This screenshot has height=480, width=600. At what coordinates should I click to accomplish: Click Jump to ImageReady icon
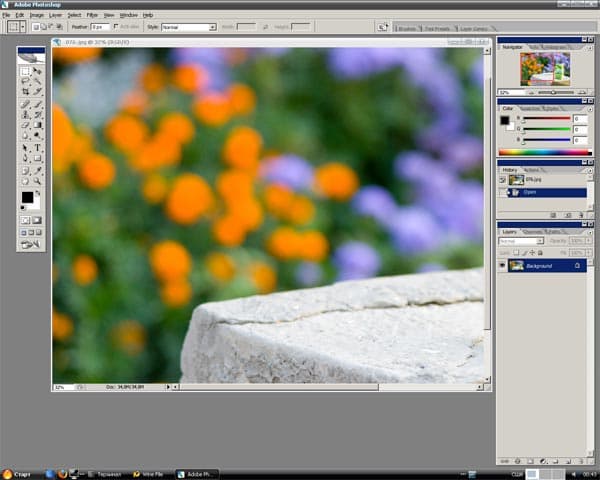coord(31,244)
